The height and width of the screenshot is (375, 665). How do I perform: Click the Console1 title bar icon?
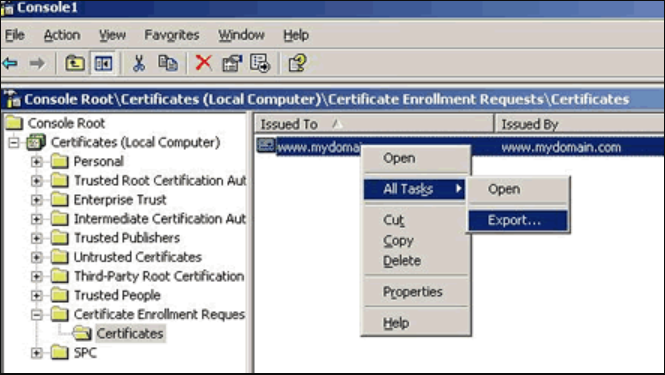[x=7, y=8]
